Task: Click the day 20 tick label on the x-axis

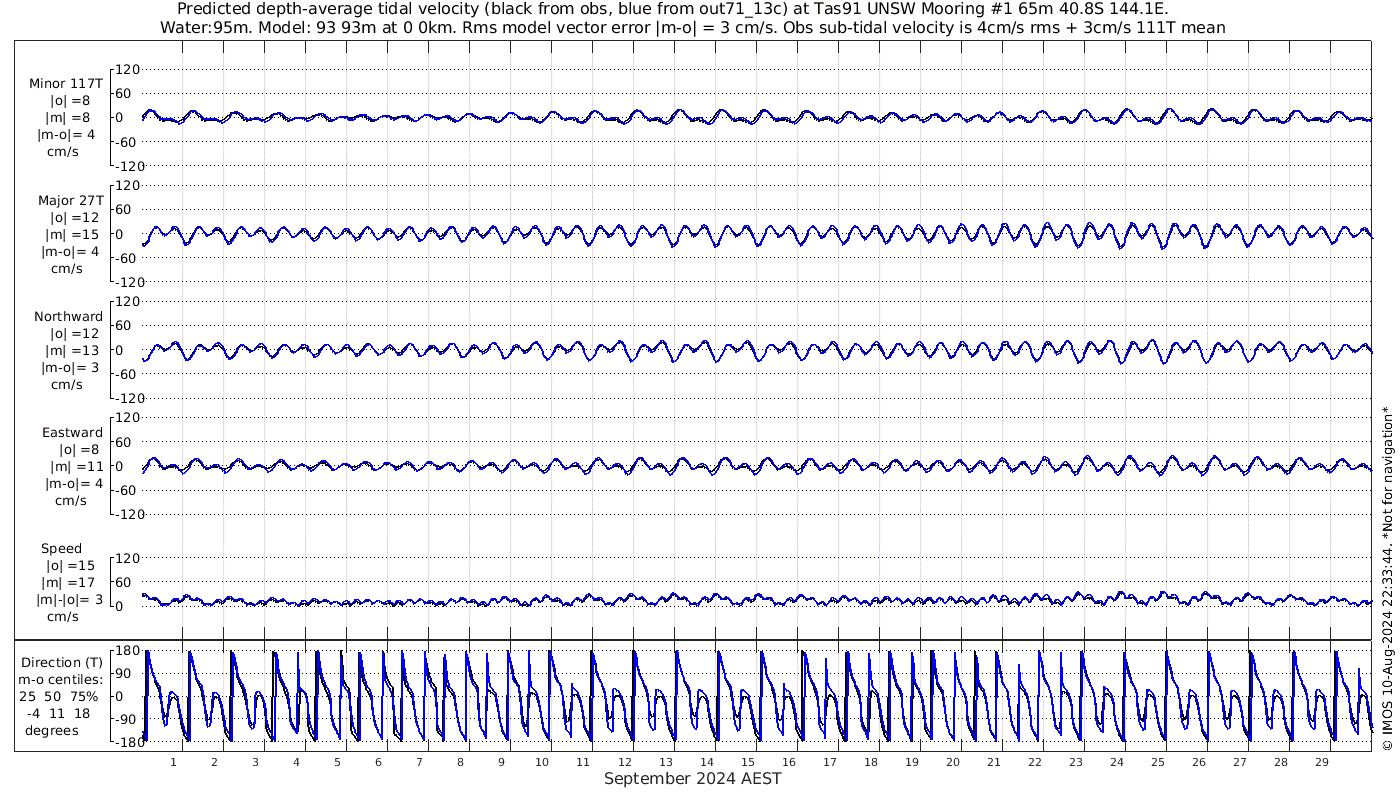Action: (952, 762)
